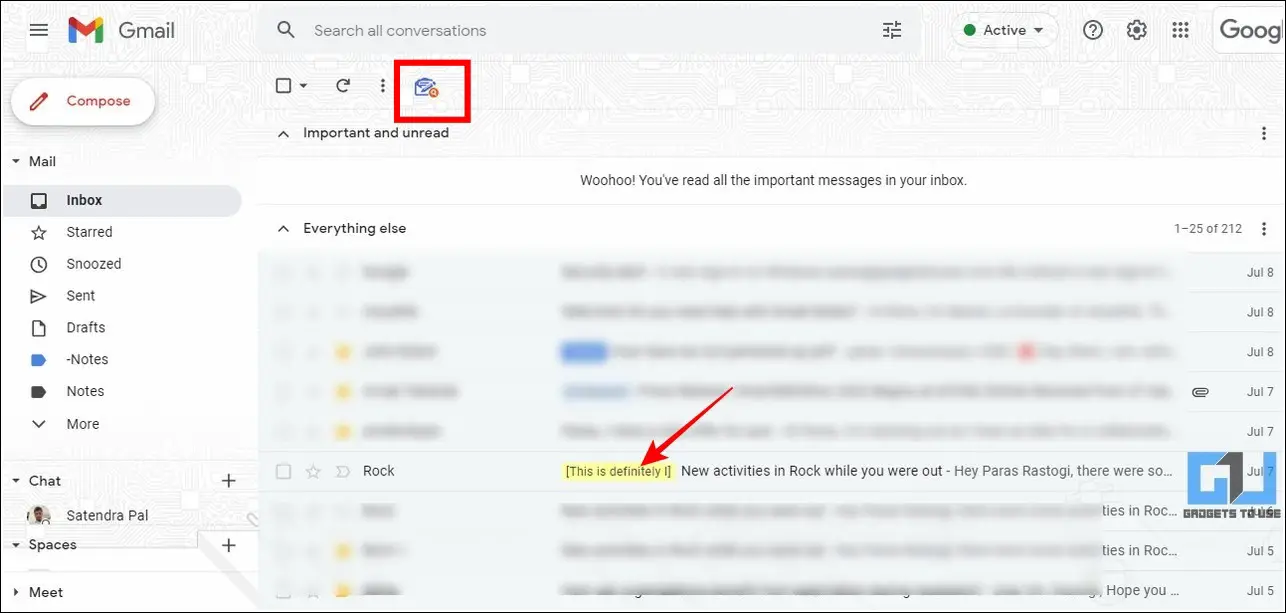The height and width of the screenshot is (613, 1286).
Task: Click the email highlighter extension icon
Action: [427, 88]
